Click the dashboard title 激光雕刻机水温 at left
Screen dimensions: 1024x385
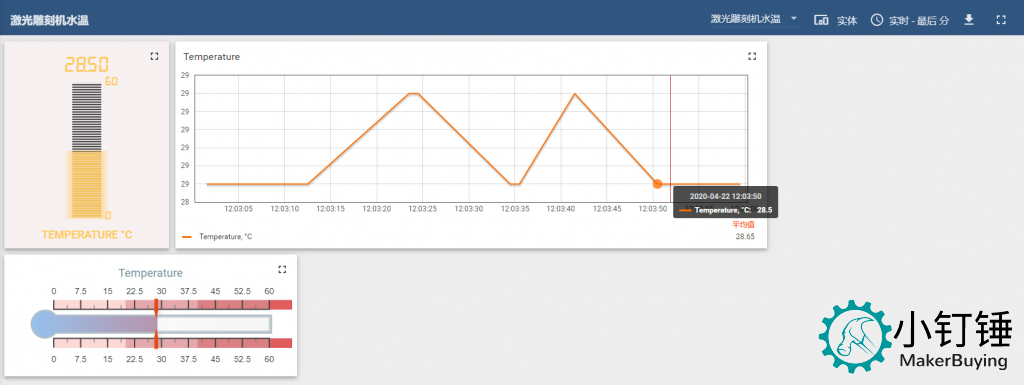pyautogui.click(x=50, y=20)
